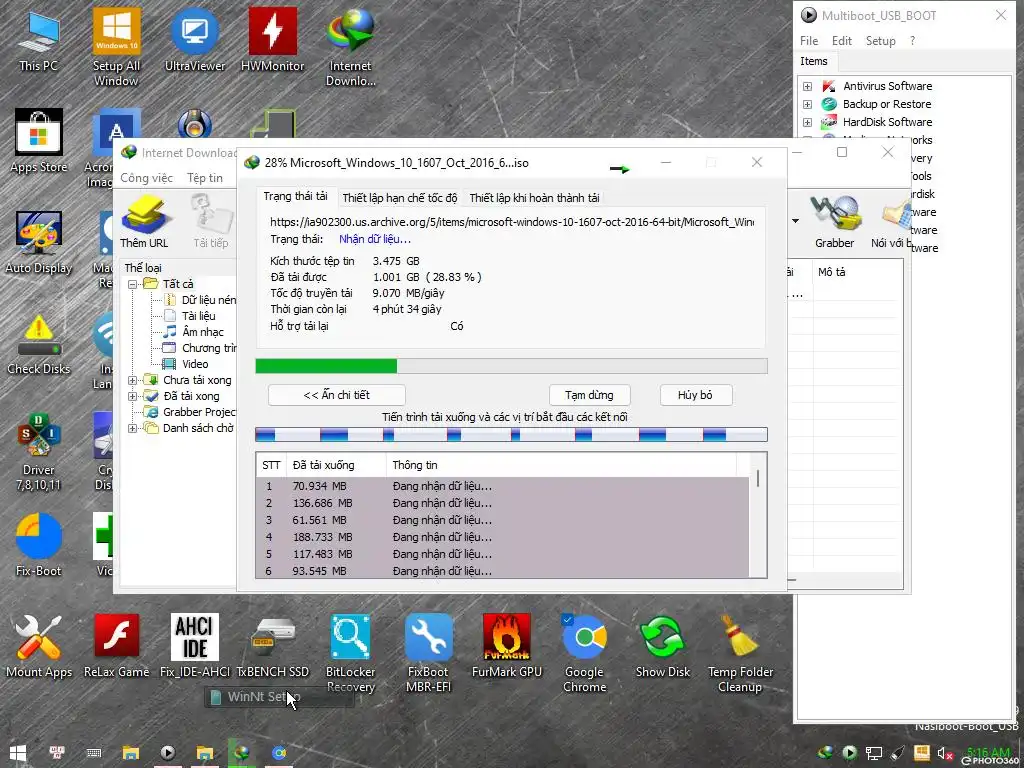
Task: Launch Check Disks desktop icon
Action: coord(39,344)
